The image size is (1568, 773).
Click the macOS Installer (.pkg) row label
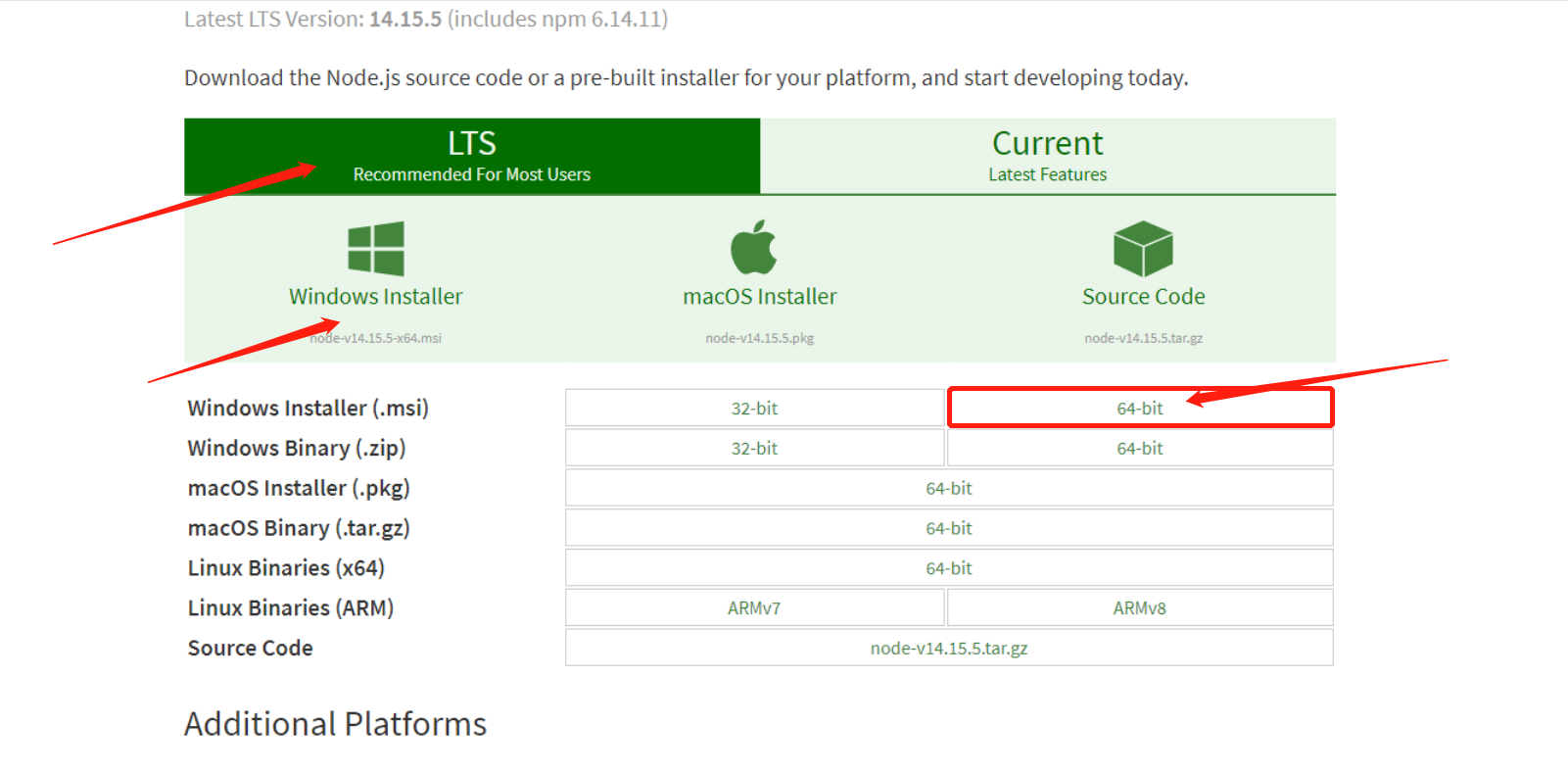point(299,488)
